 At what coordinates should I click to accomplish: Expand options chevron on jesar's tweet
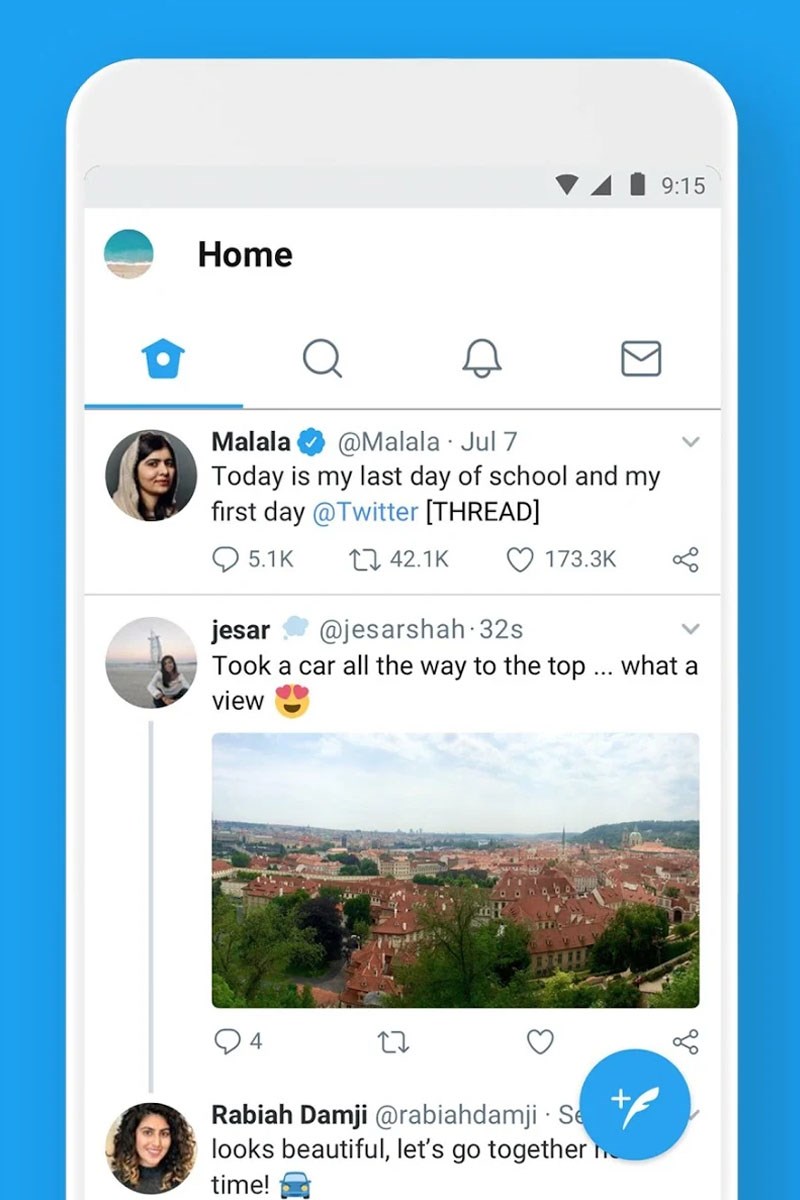[x=690, y=629]
